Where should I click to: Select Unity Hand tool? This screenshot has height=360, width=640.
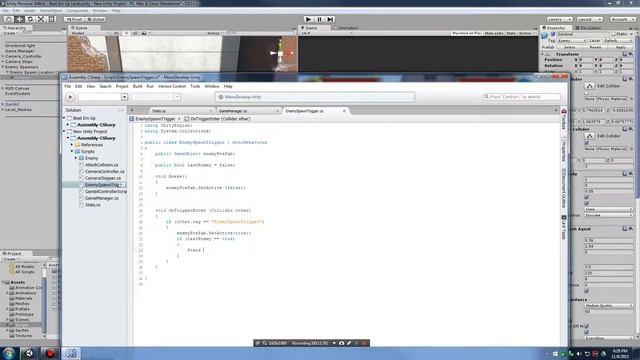pyautogui.click(x=8, y=19)
